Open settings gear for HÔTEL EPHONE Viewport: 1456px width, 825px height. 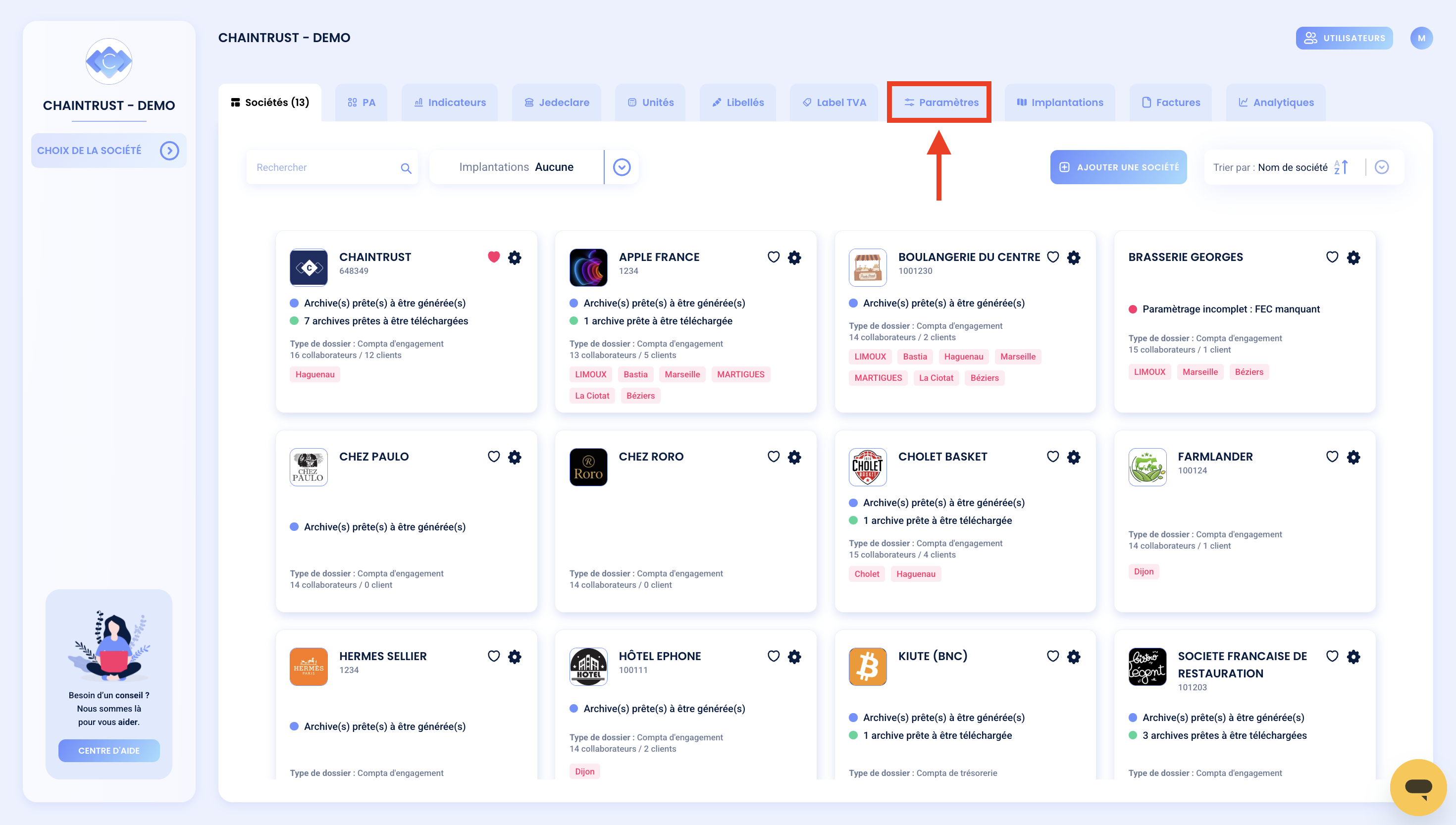coord(794,656)
